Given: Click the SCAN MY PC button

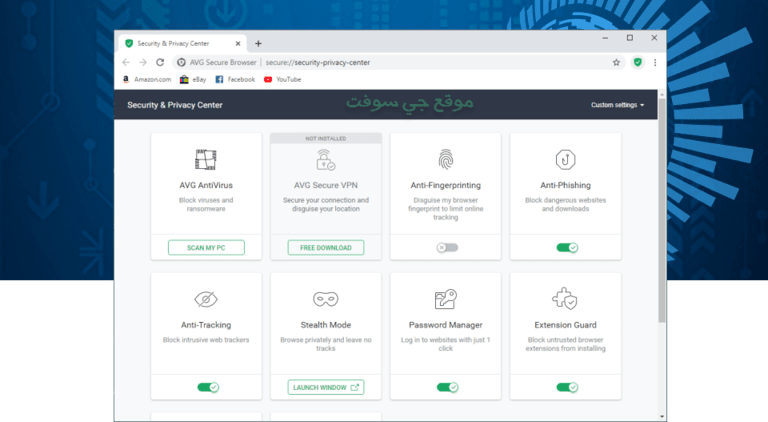Looking at the screenshot, I should click(x=206, y=248).
